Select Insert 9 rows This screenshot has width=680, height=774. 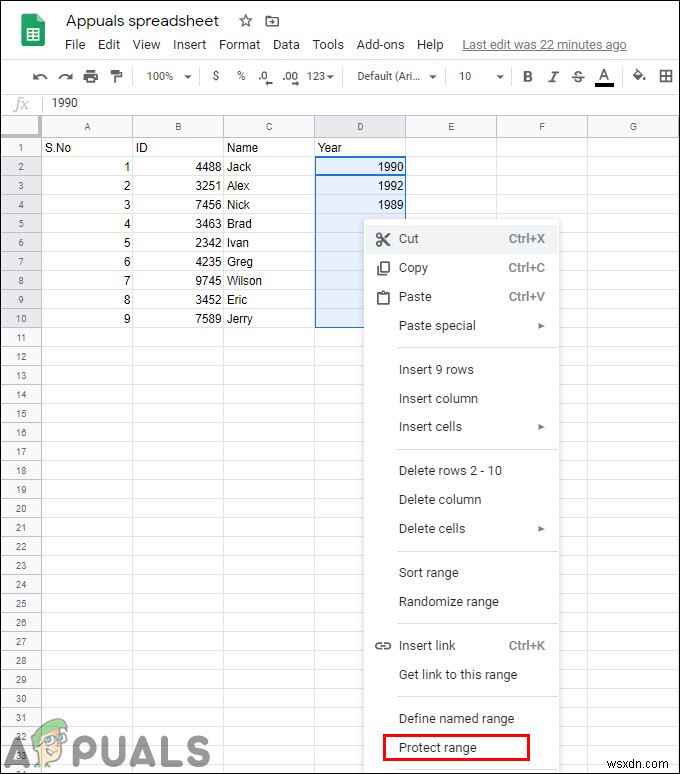click(461, 370)
